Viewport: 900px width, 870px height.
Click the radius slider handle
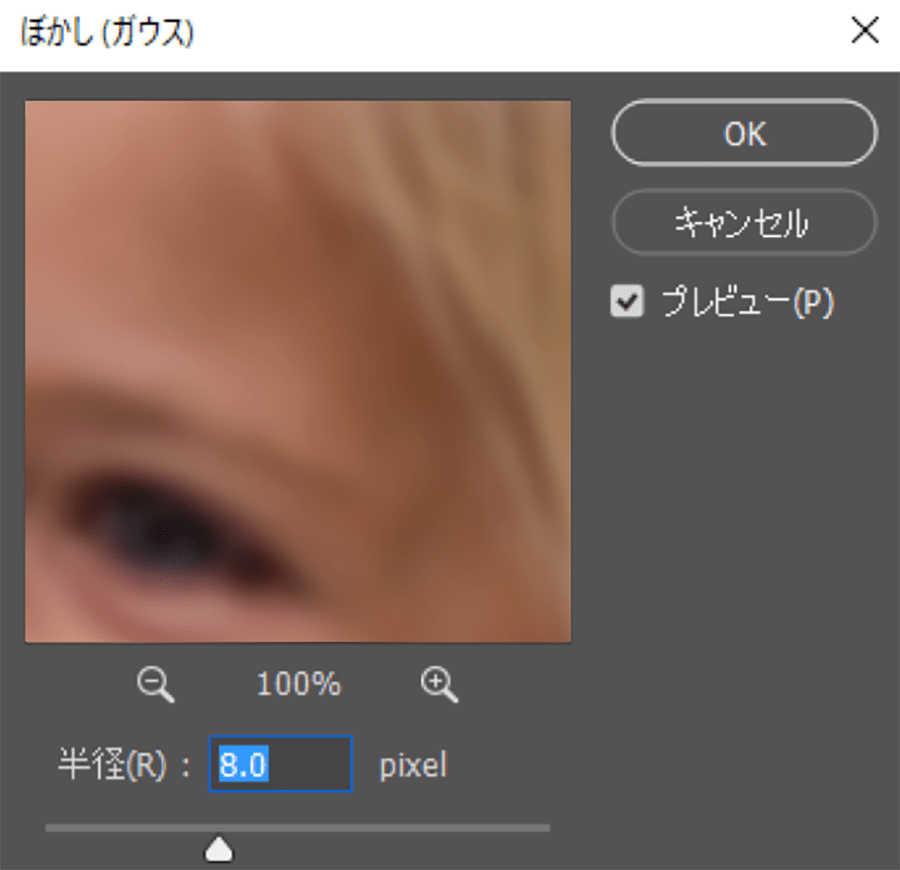(219, 849)
